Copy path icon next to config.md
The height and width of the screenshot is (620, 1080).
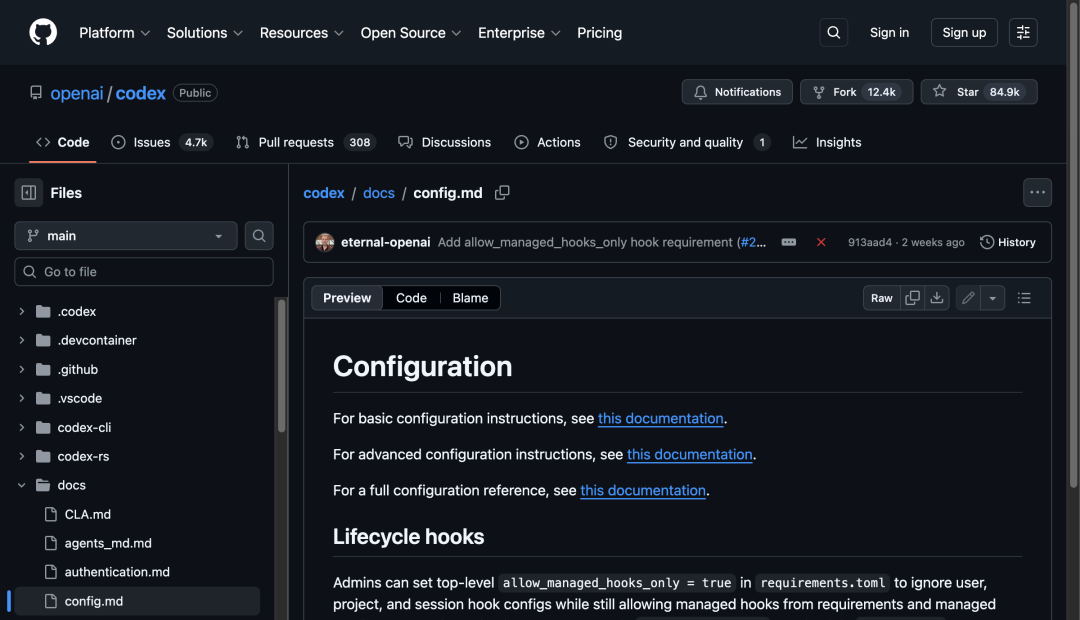pos(502,193)
